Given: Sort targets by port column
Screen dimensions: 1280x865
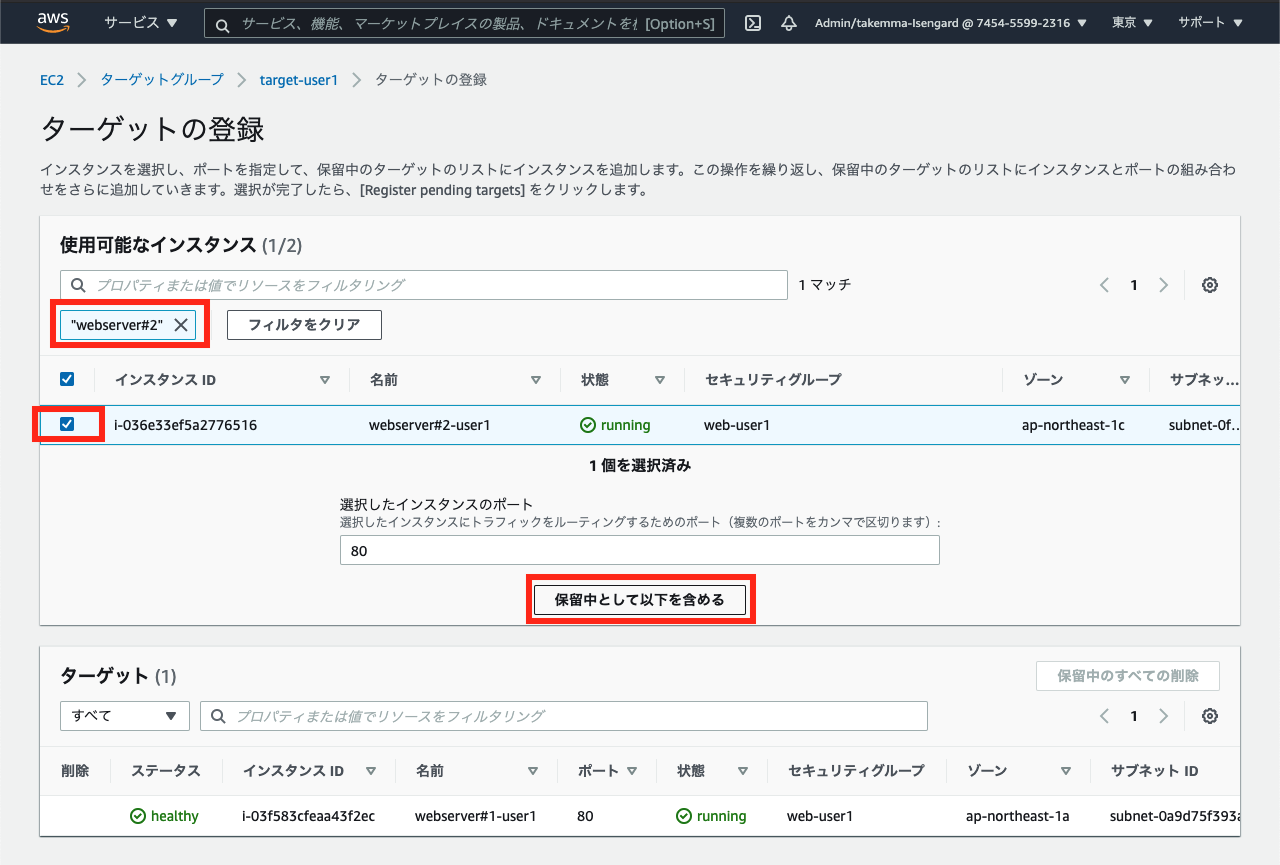Looking at the screenshot, I should pos(631,771).
